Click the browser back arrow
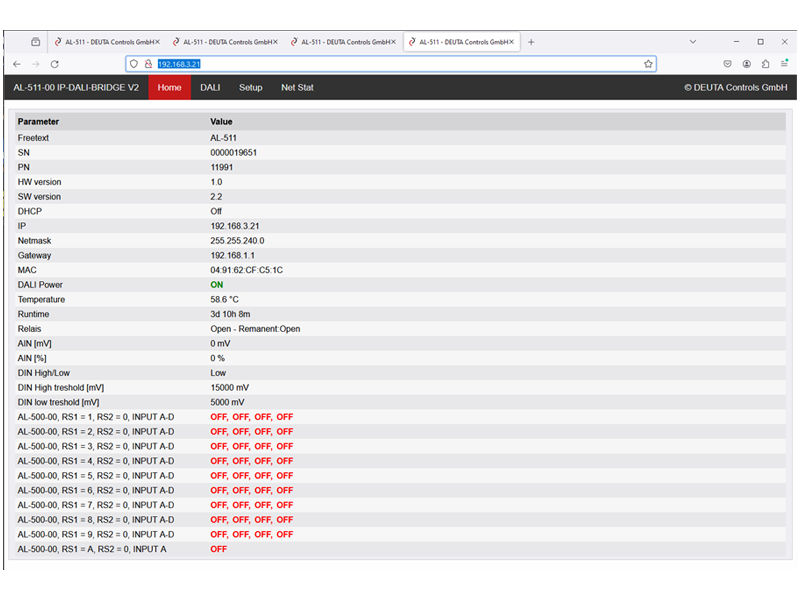The height and width of the screenshot is (600, 800). pos(17,64)
